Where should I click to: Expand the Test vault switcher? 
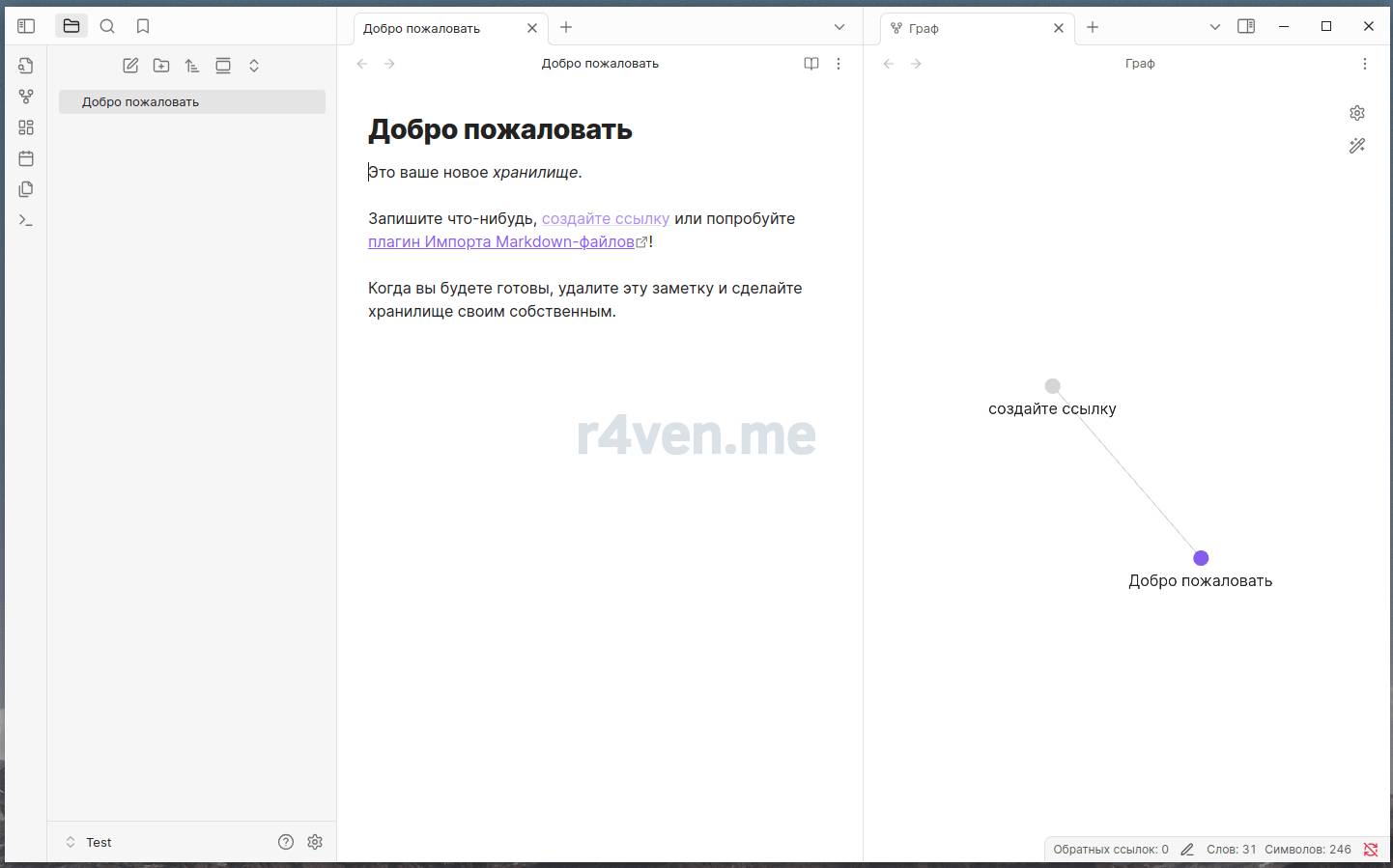click(71, 842)
